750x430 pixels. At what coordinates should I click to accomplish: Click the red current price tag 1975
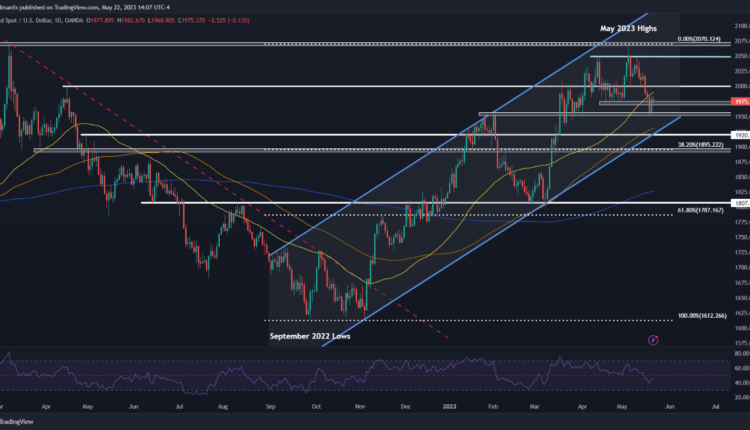coord(740,101)
